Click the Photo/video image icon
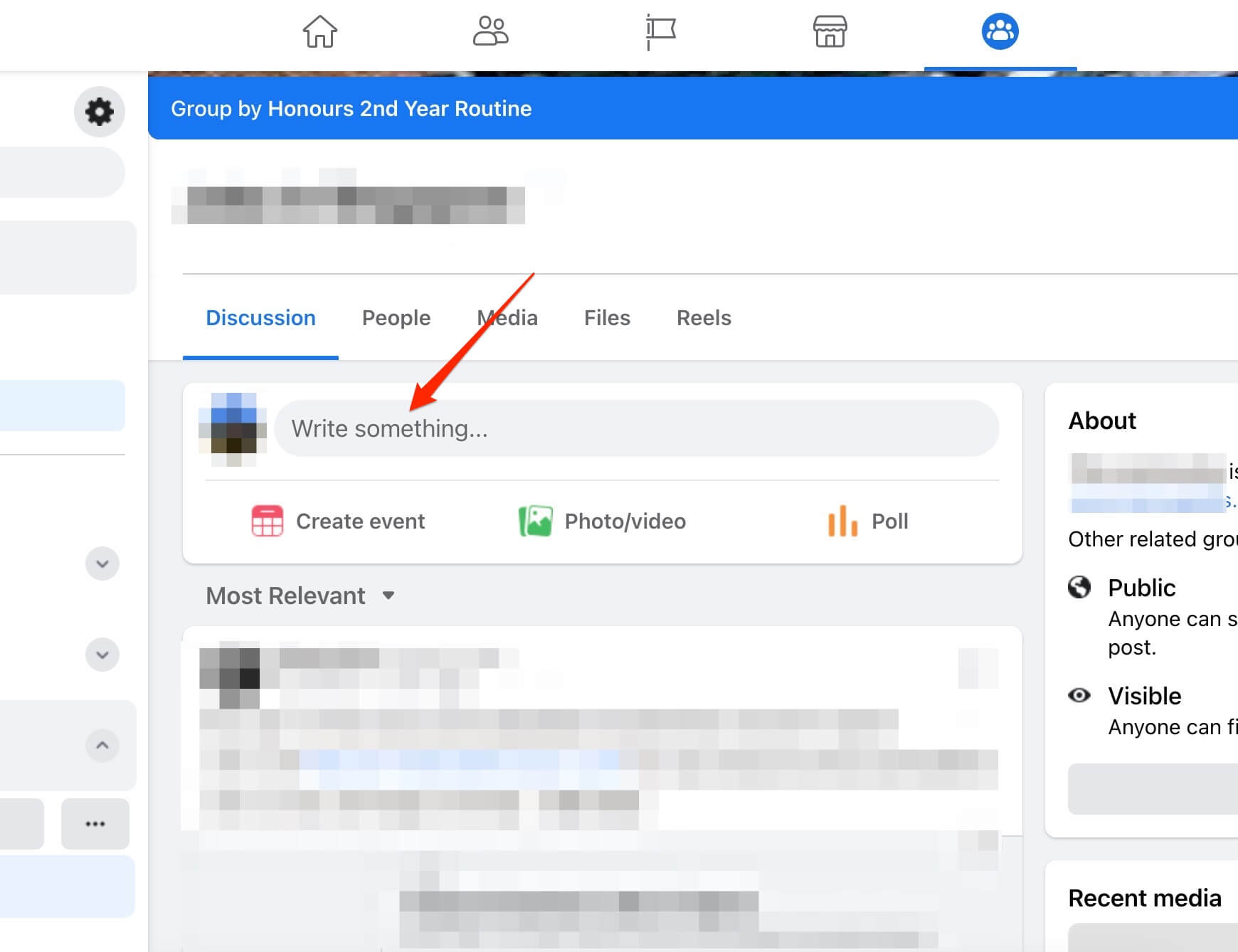This screenshot has height=952, width=1238. [535, 521]
